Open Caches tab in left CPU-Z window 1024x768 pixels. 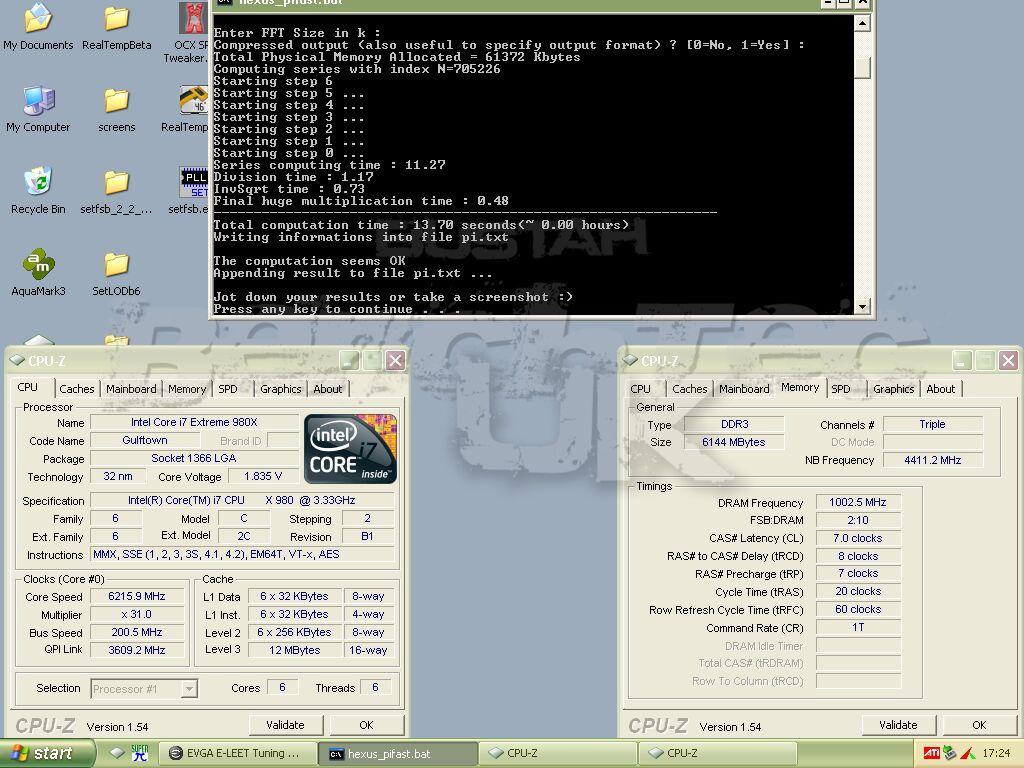tap(76, 389)
